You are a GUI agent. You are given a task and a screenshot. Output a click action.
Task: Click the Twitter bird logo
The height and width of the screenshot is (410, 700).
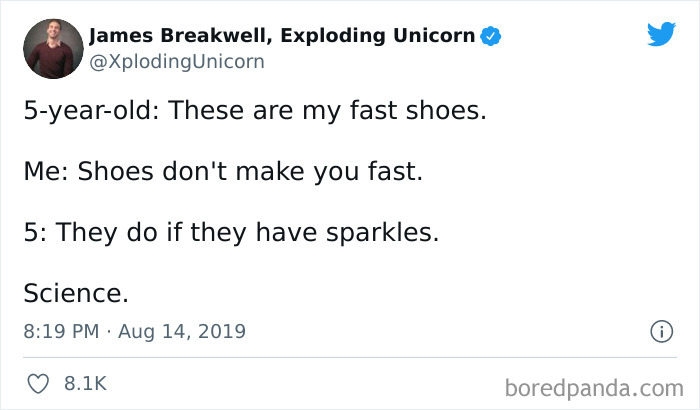tap(661, 35)
